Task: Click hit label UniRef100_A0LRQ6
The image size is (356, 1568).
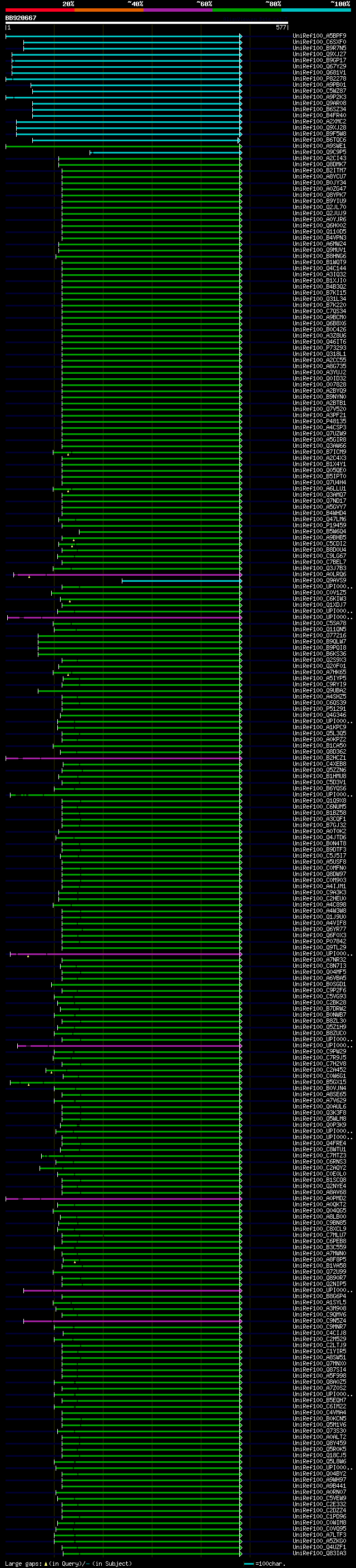Action: 319,574
